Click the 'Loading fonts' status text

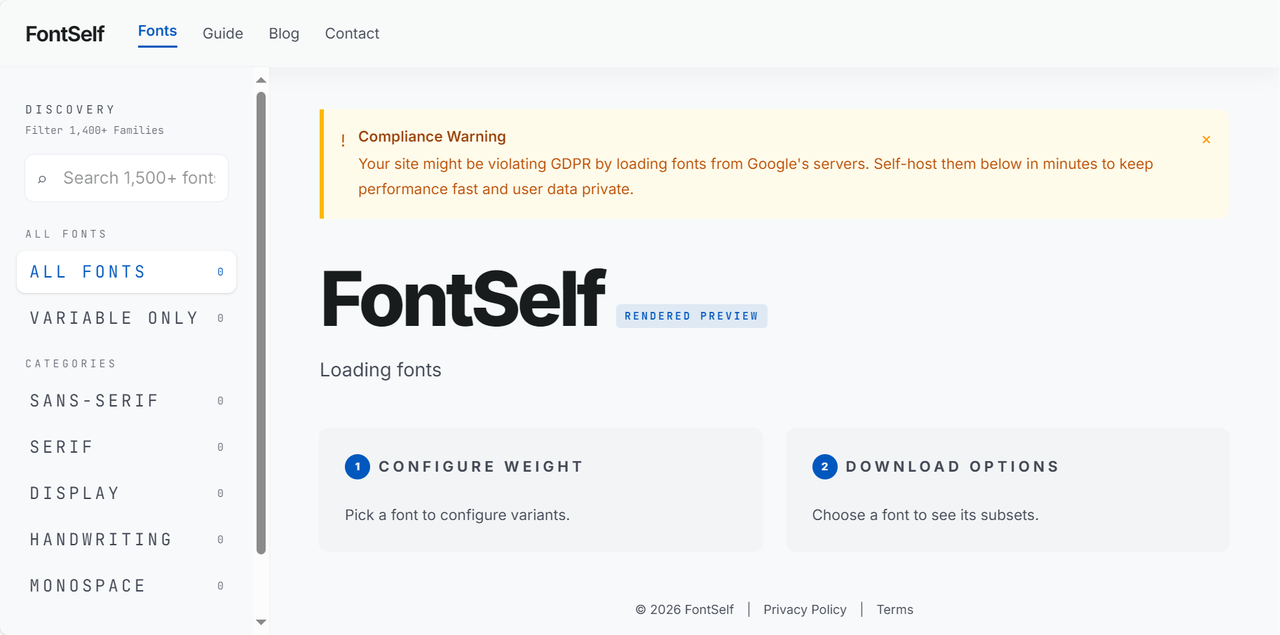pyautogui.click(x=380, y=370)
